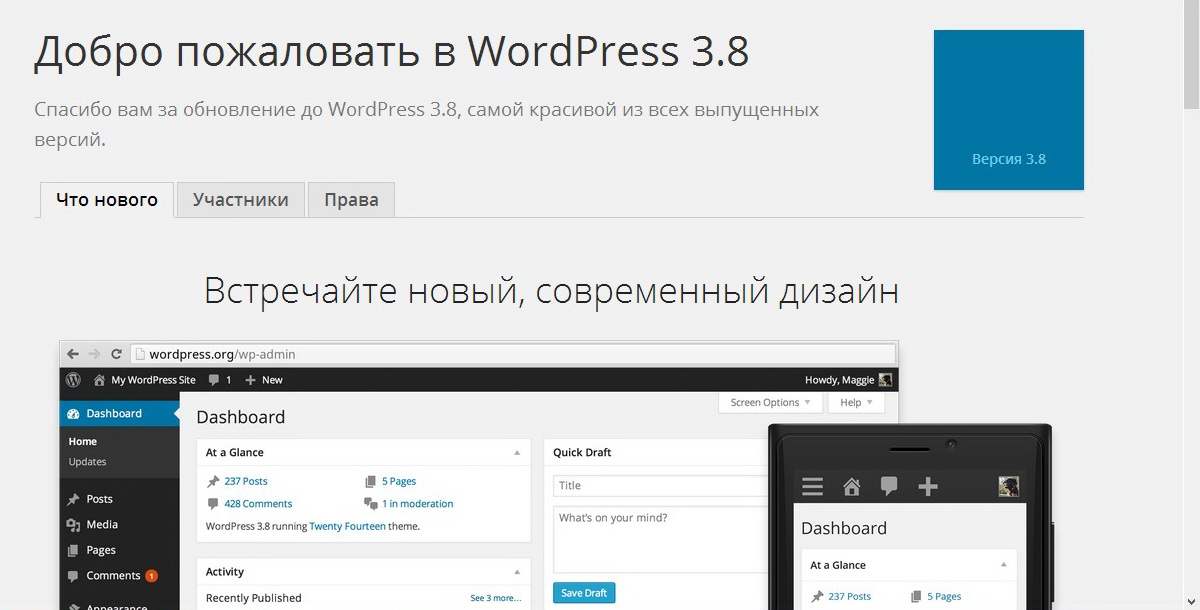The width and height of the screenshot is (1200, 610).
Task: Click the pages icon next to 5 Pages
Action: tap(371, 481)
